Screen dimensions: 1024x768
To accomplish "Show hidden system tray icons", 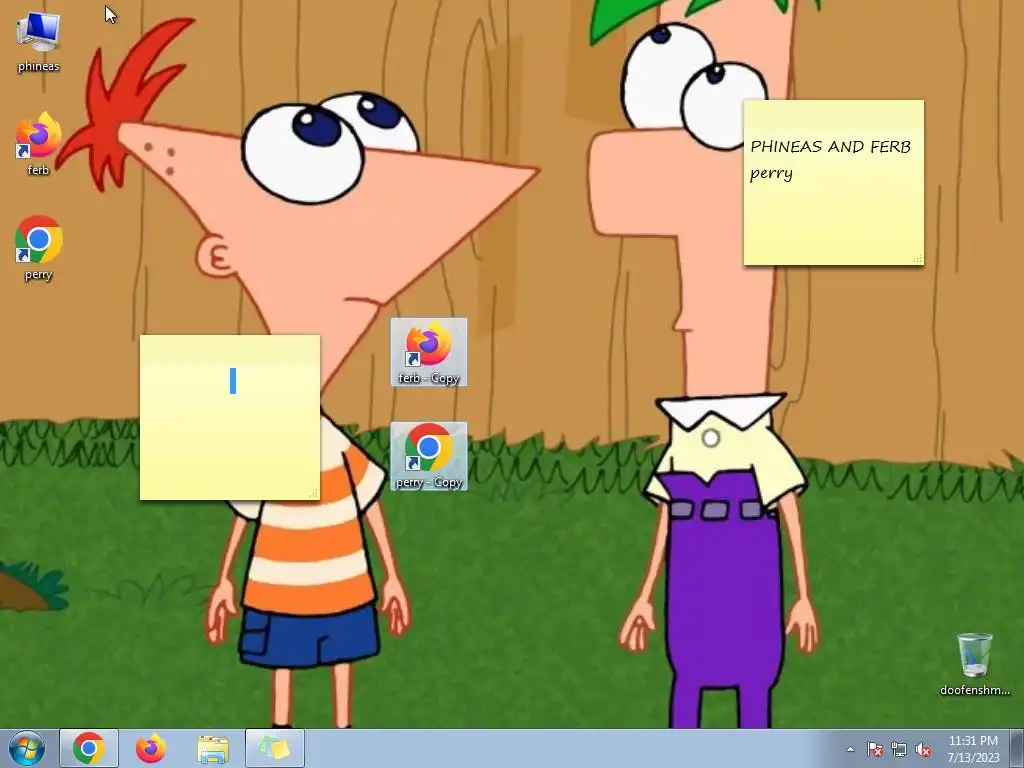I will 850,749.
